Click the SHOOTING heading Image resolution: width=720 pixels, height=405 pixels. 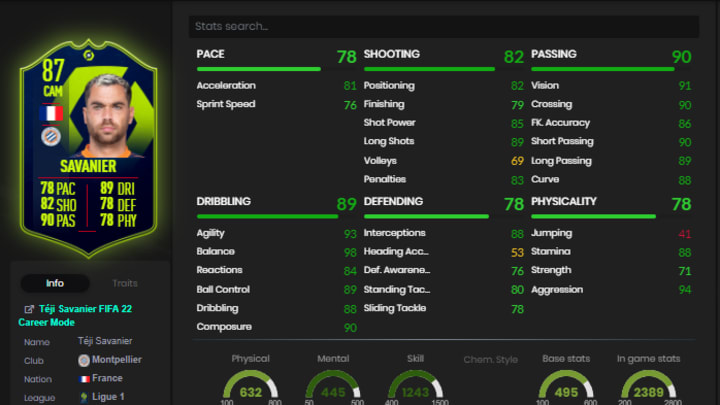coord(392,54)
